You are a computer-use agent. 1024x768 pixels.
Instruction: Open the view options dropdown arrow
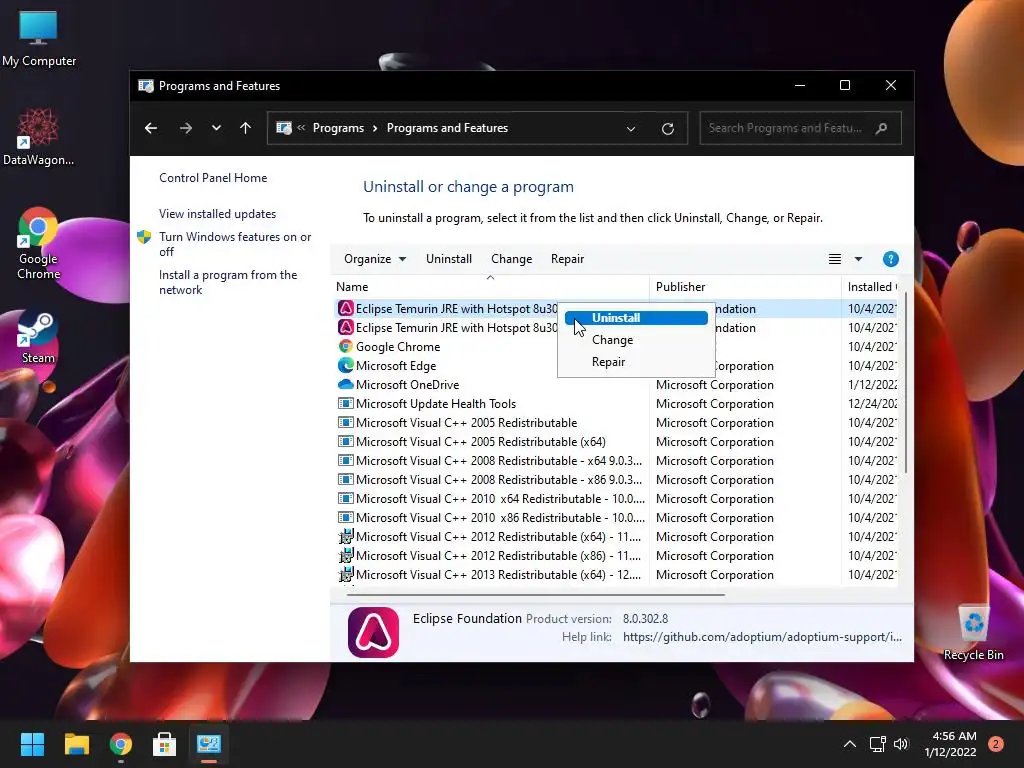tap(858, 259)
